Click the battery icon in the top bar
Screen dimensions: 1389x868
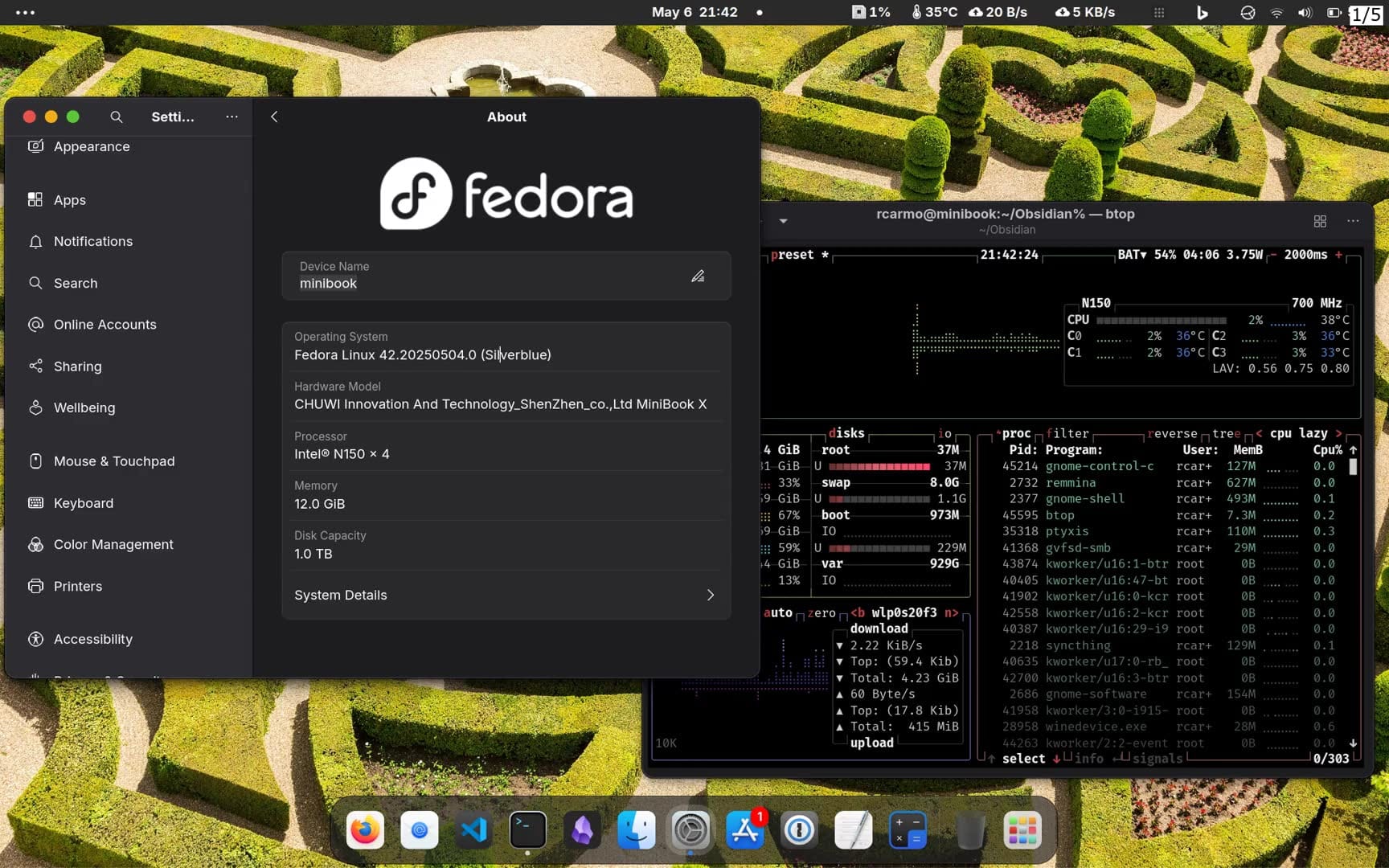(x=1334, y=12)
